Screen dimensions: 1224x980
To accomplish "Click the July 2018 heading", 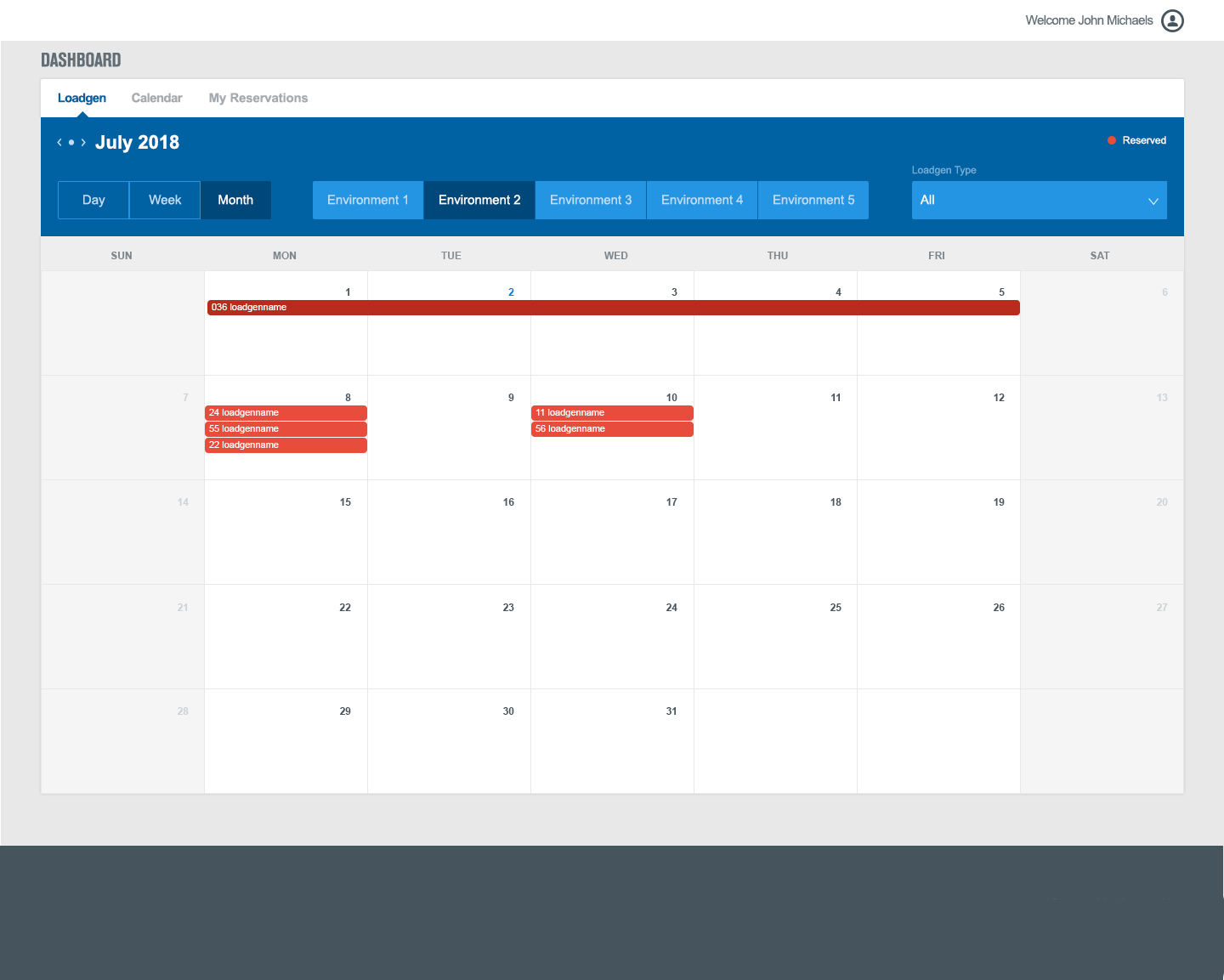I will [137, 142].
